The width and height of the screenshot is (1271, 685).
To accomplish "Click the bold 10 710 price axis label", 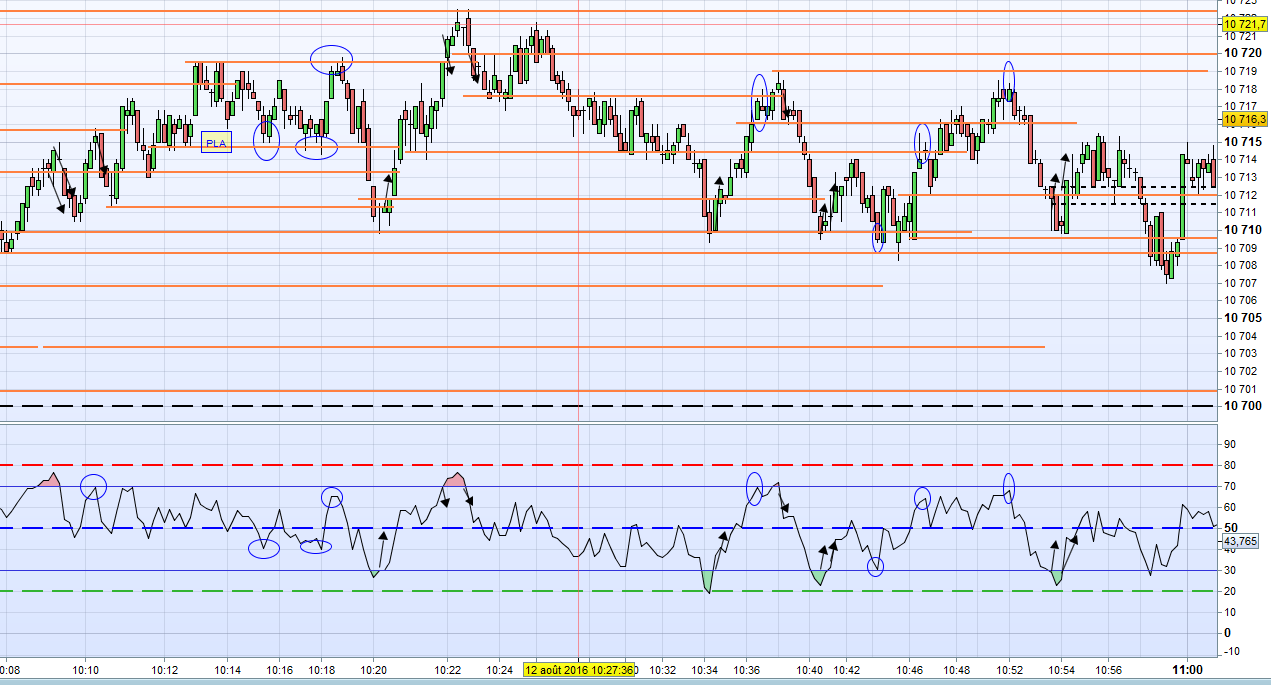I will coord(1242,230).
